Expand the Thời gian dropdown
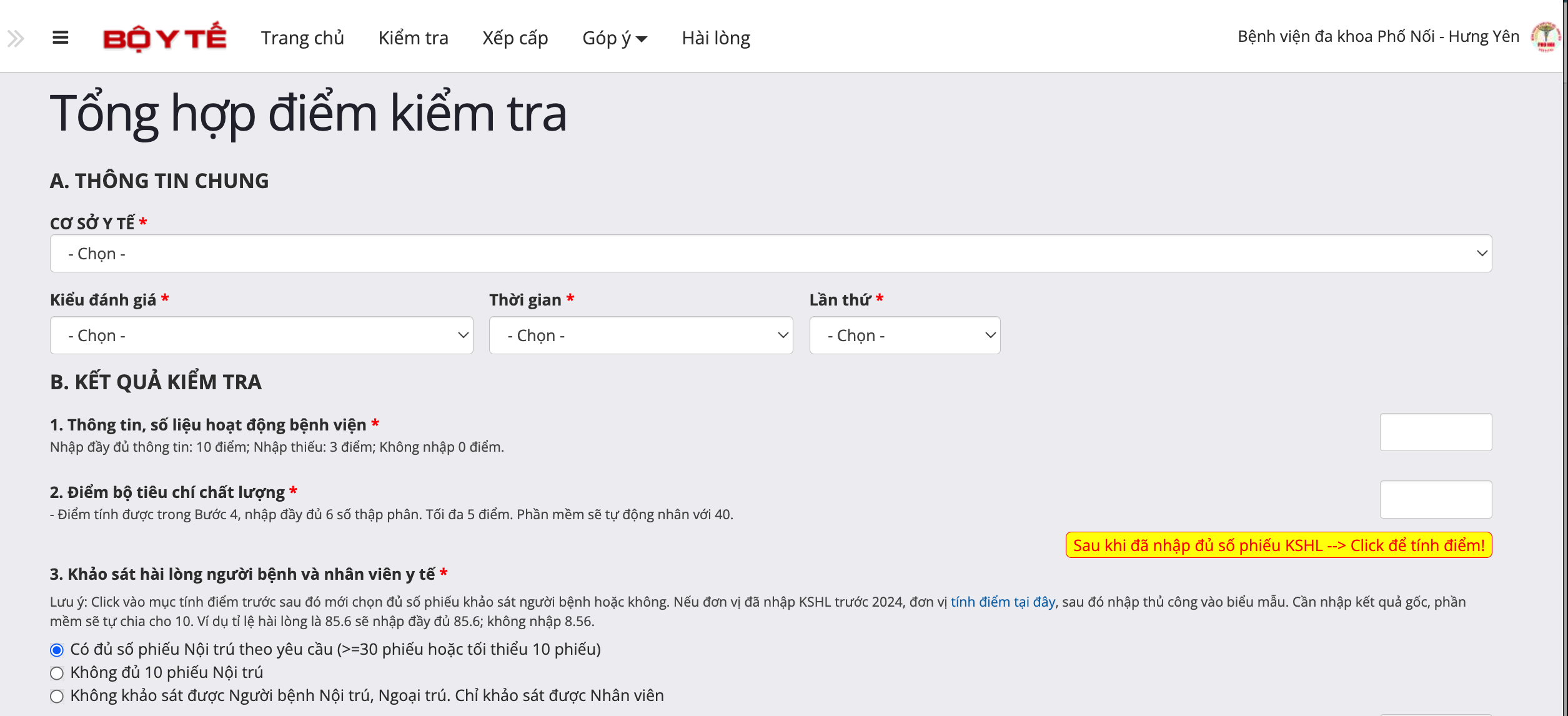 pos(640,336)
